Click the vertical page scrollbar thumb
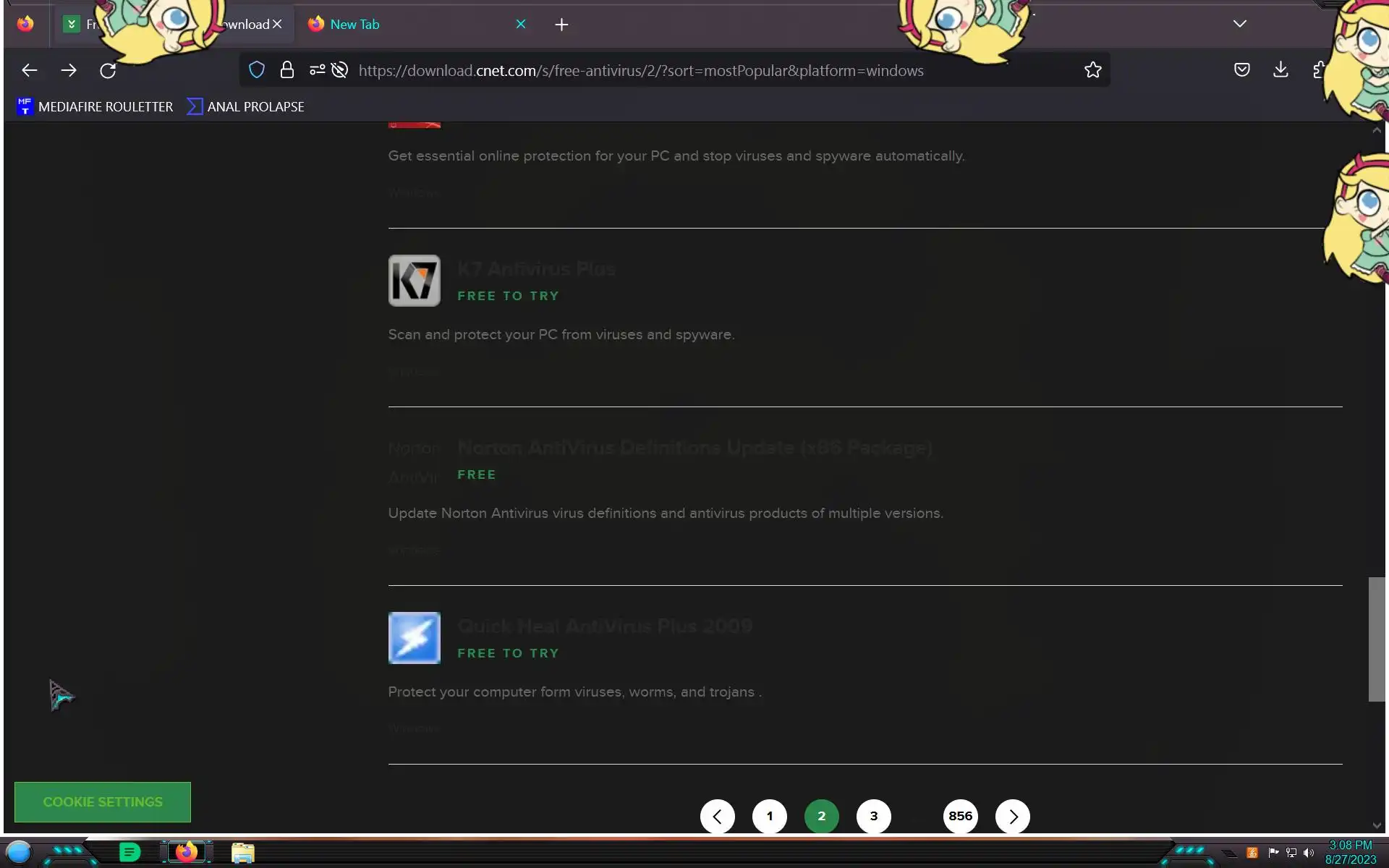This screenshot has width=1389, height=868. (x=1376, y=639)
